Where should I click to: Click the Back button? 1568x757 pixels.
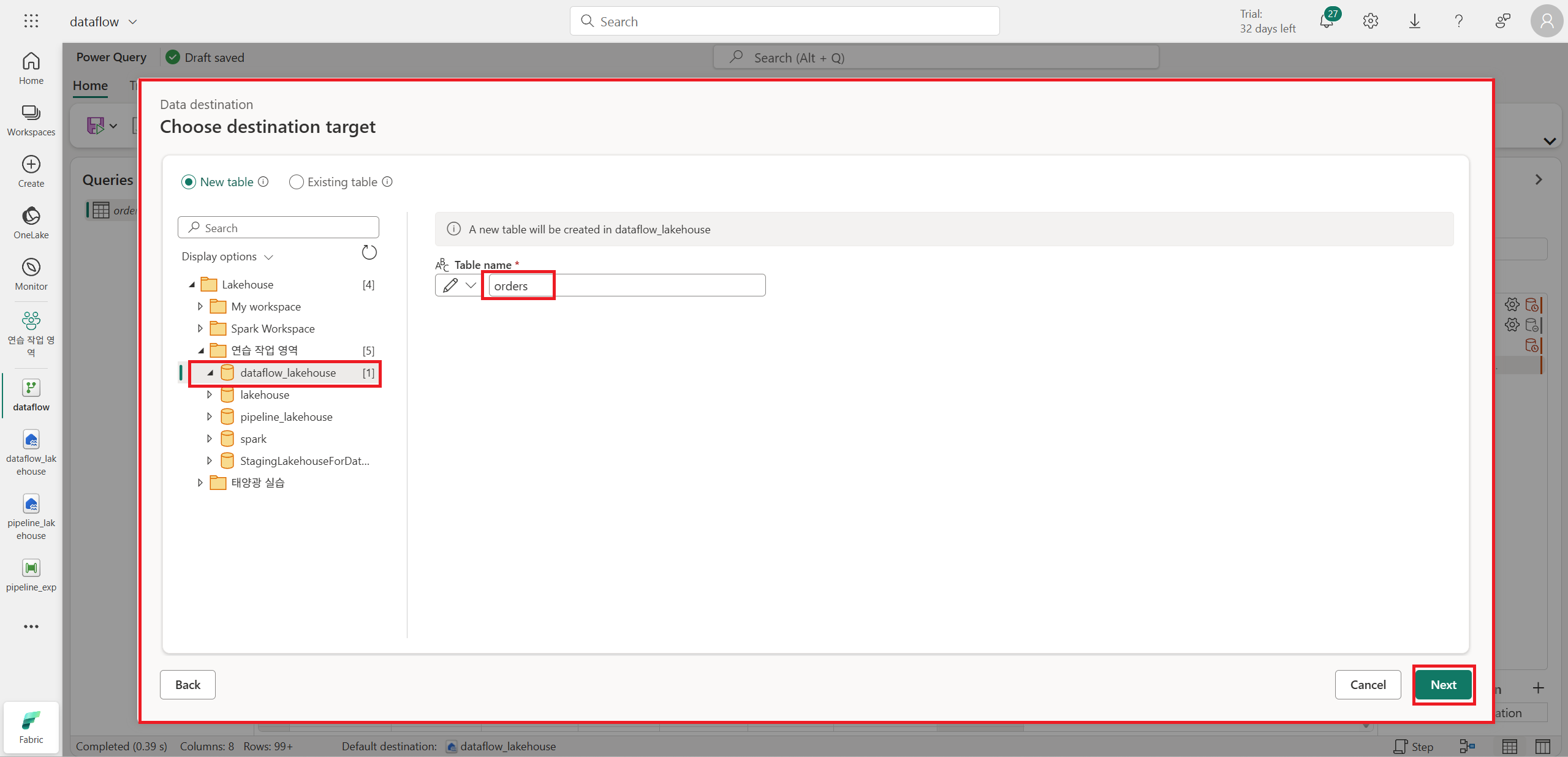pos(187,685)
